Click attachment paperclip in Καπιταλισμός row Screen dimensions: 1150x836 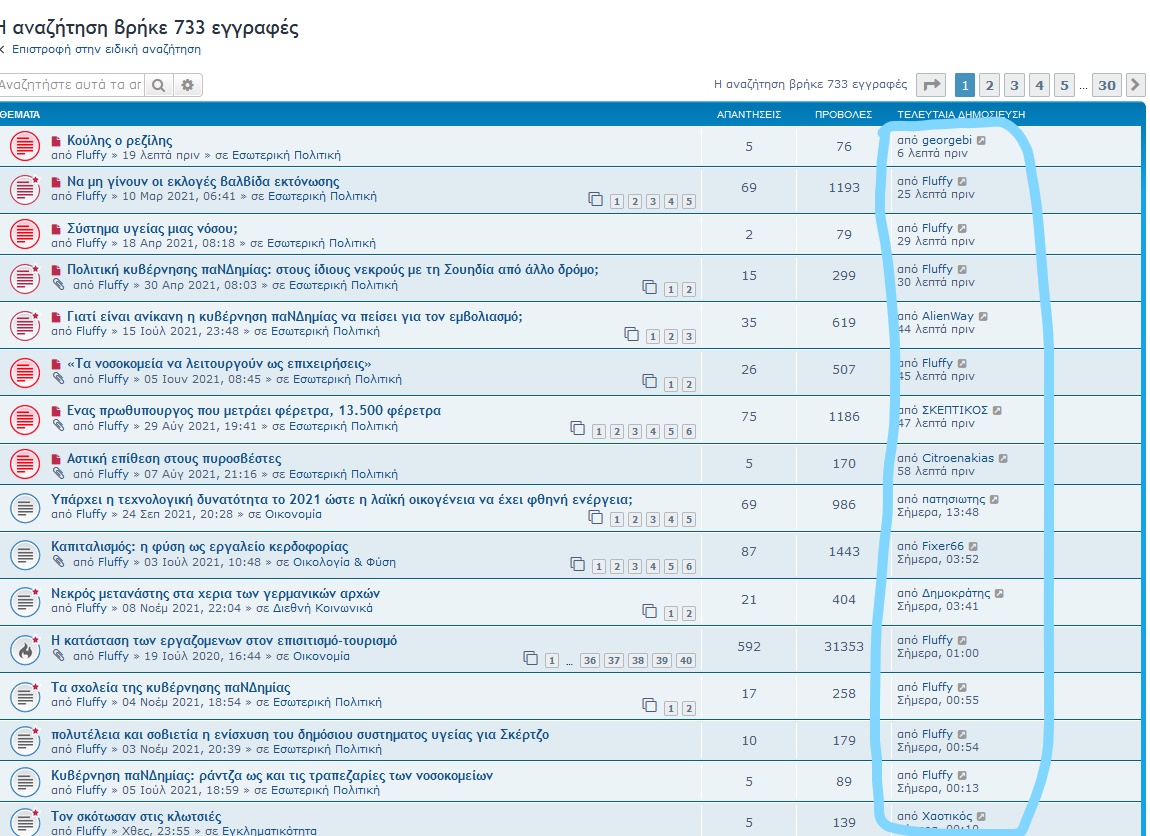pos(59,561)
